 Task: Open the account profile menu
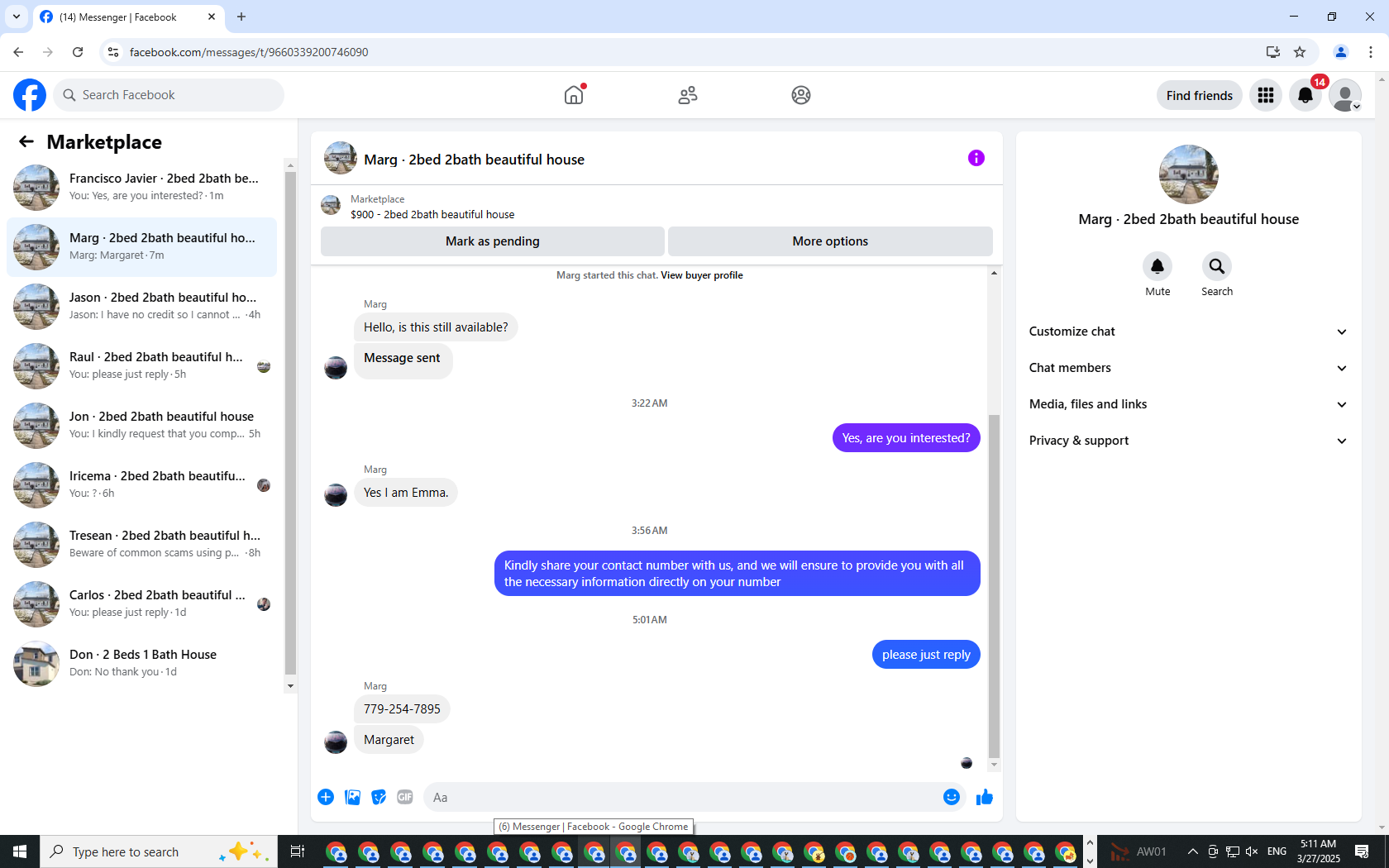tap(1345, 95)
